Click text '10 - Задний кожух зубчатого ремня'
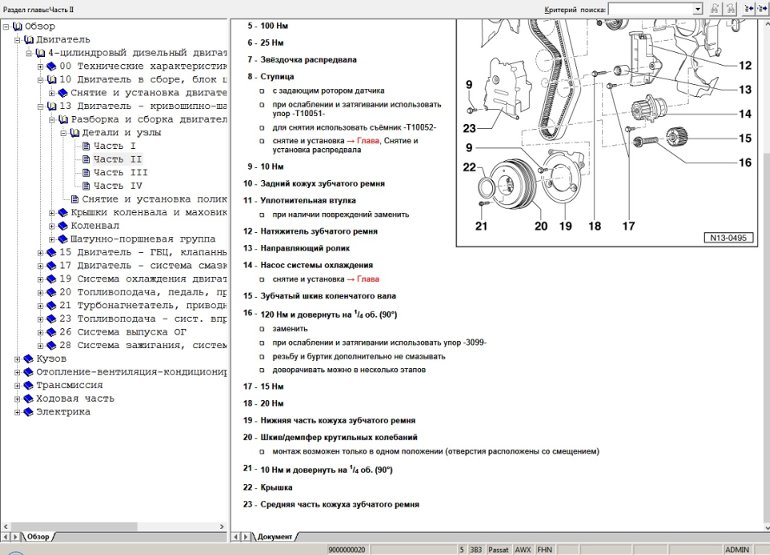The image size is (770, 555). pyautogui.click(x=314, y=183)
